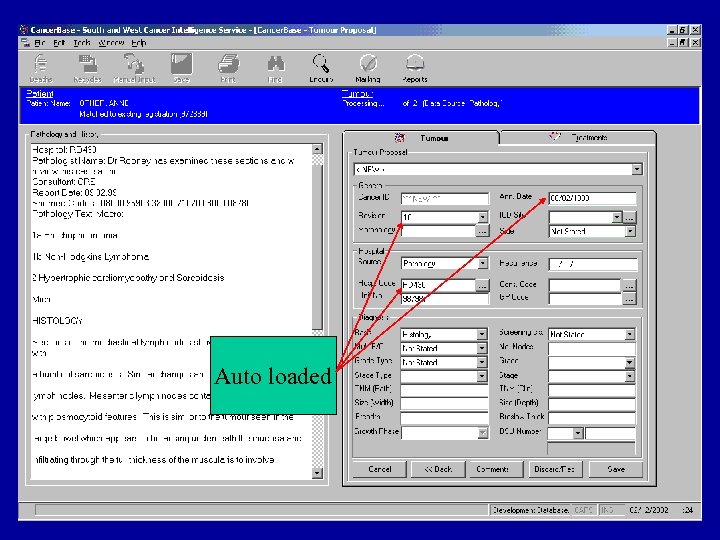Click Development Database in status bar

point(531,510)
